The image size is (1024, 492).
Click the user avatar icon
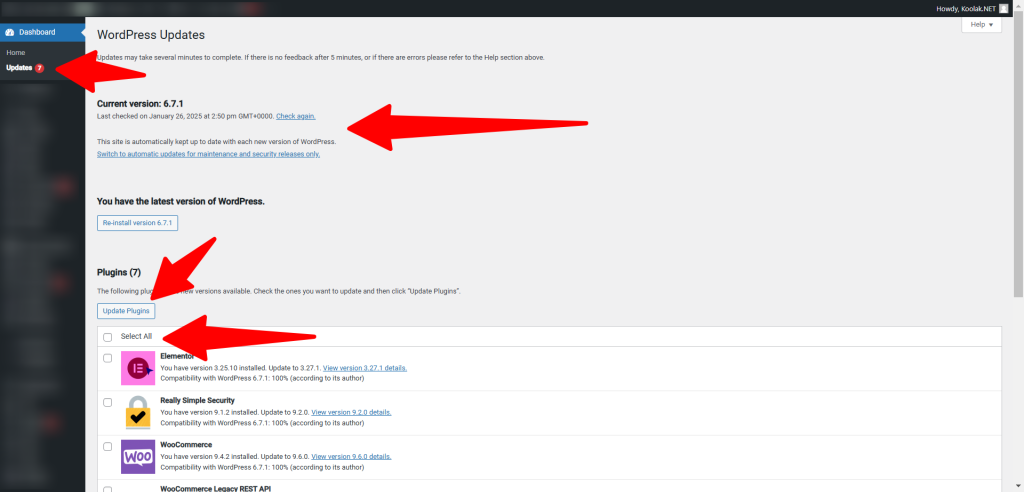(1004, 8)
